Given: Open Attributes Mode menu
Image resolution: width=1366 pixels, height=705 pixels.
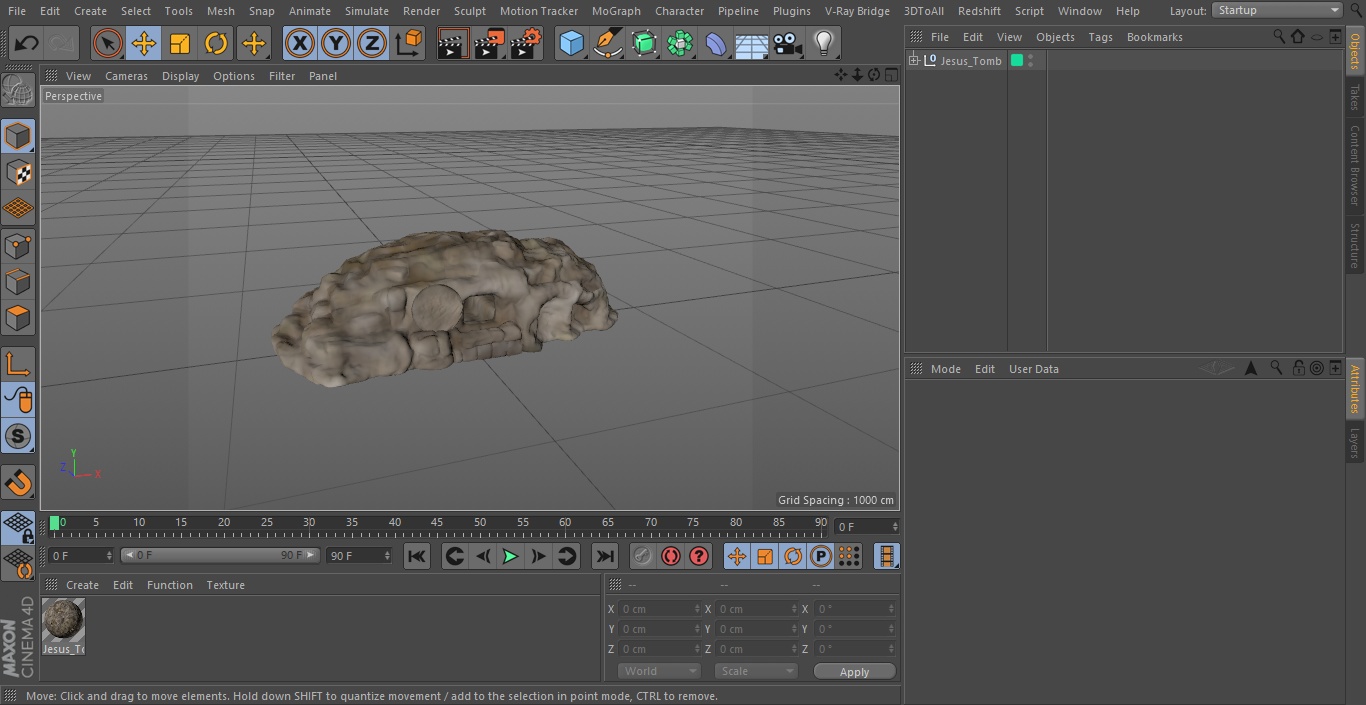Looking at the screenshot, I should [945, 369].
